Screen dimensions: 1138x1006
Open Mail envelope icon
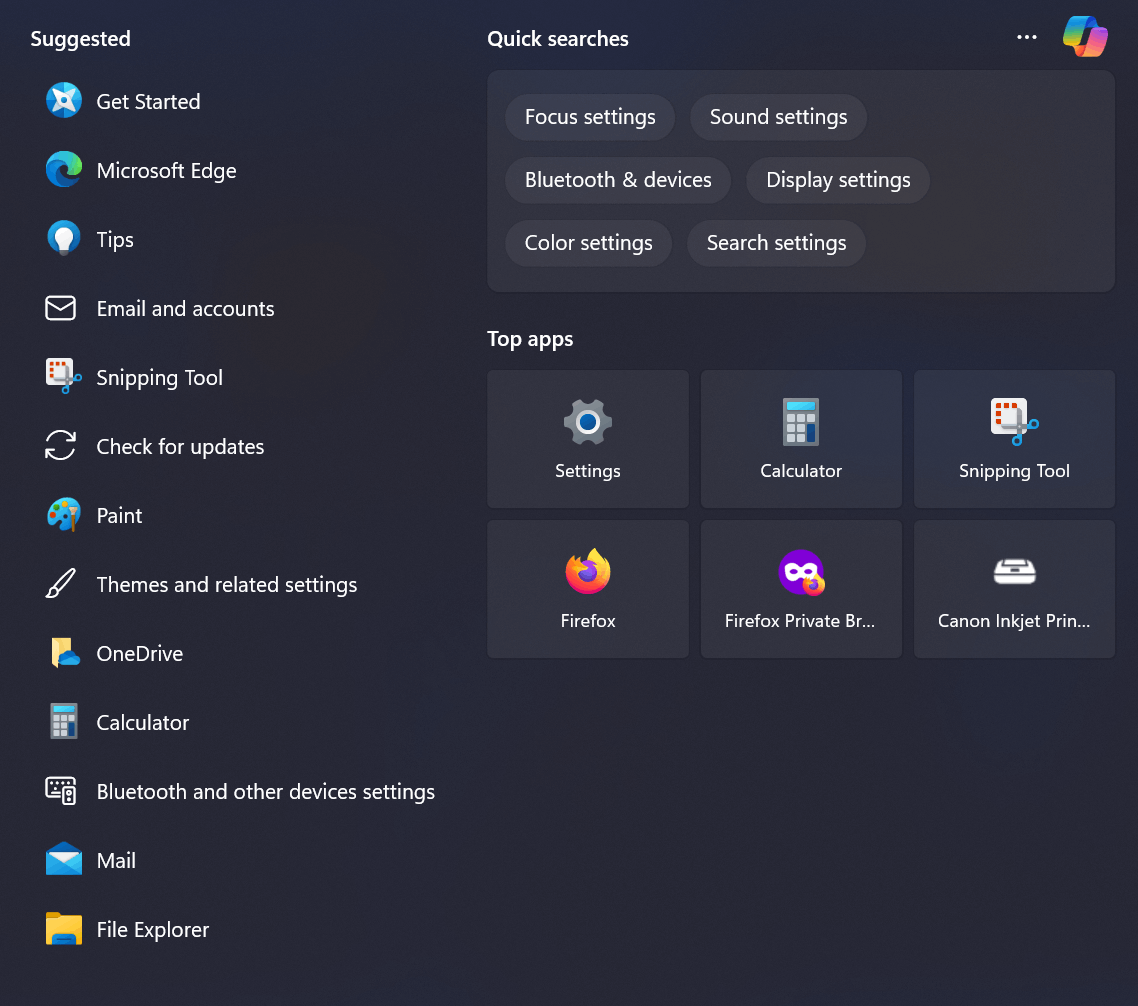pos(64,859)
